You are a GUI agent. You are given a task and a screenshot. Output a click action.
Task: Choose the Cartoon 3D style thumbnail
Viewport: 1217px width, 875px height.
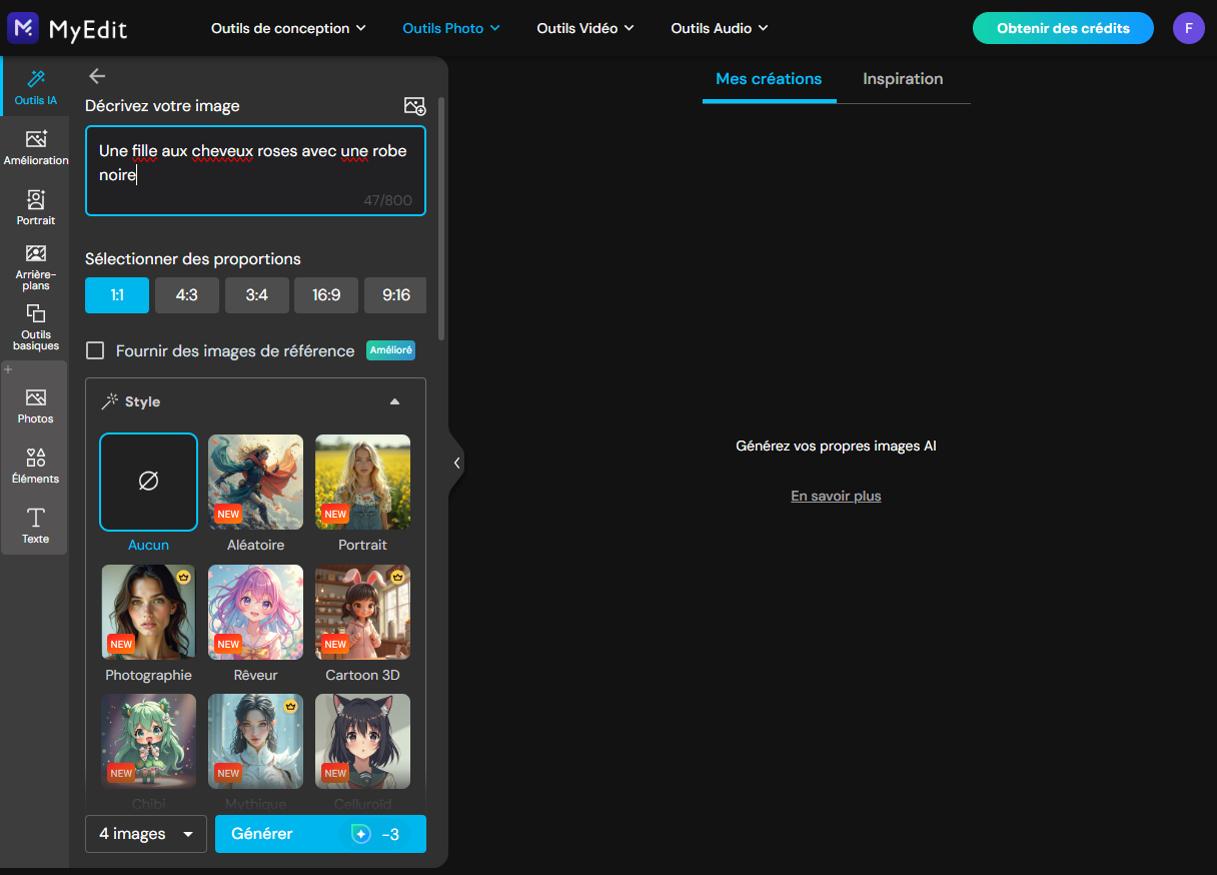[362, 612]
